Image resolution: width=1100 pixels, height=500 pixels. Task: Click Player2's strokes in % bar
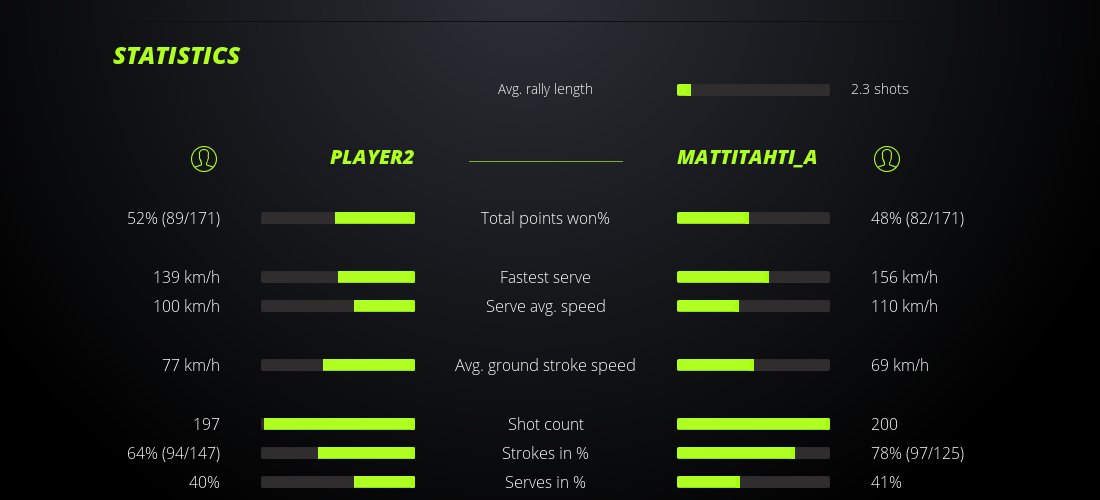click(x=338, y=453)
